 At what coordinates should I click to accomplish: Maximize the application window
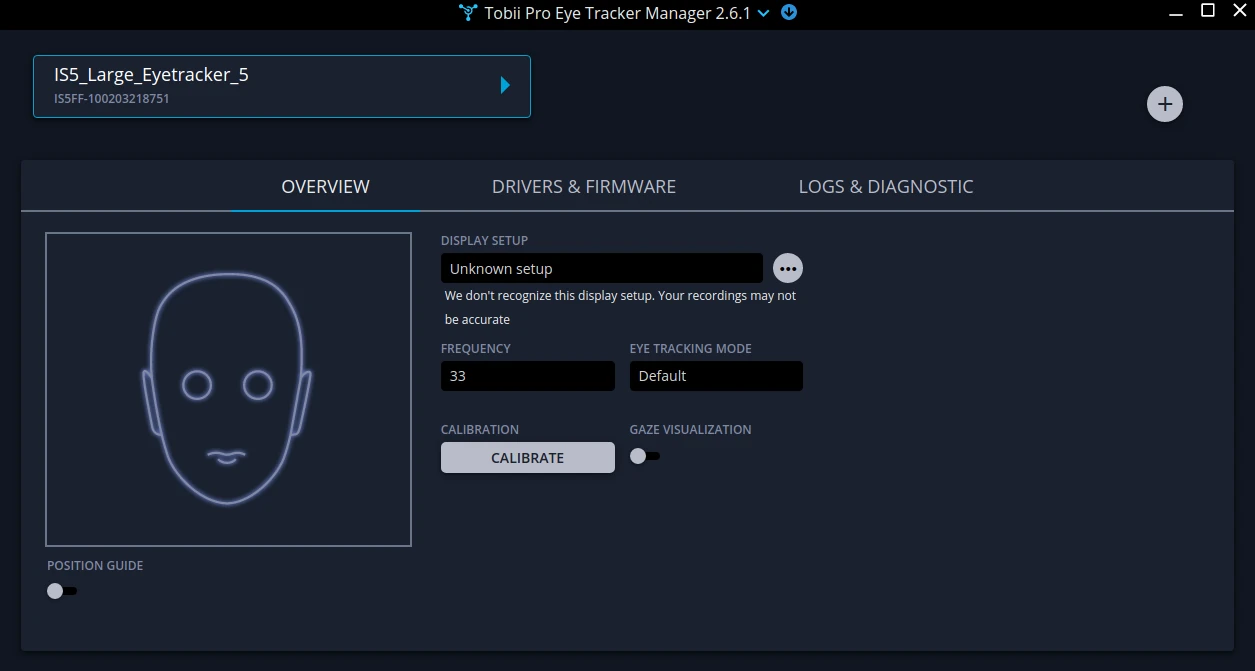[x=1208, y=11]
